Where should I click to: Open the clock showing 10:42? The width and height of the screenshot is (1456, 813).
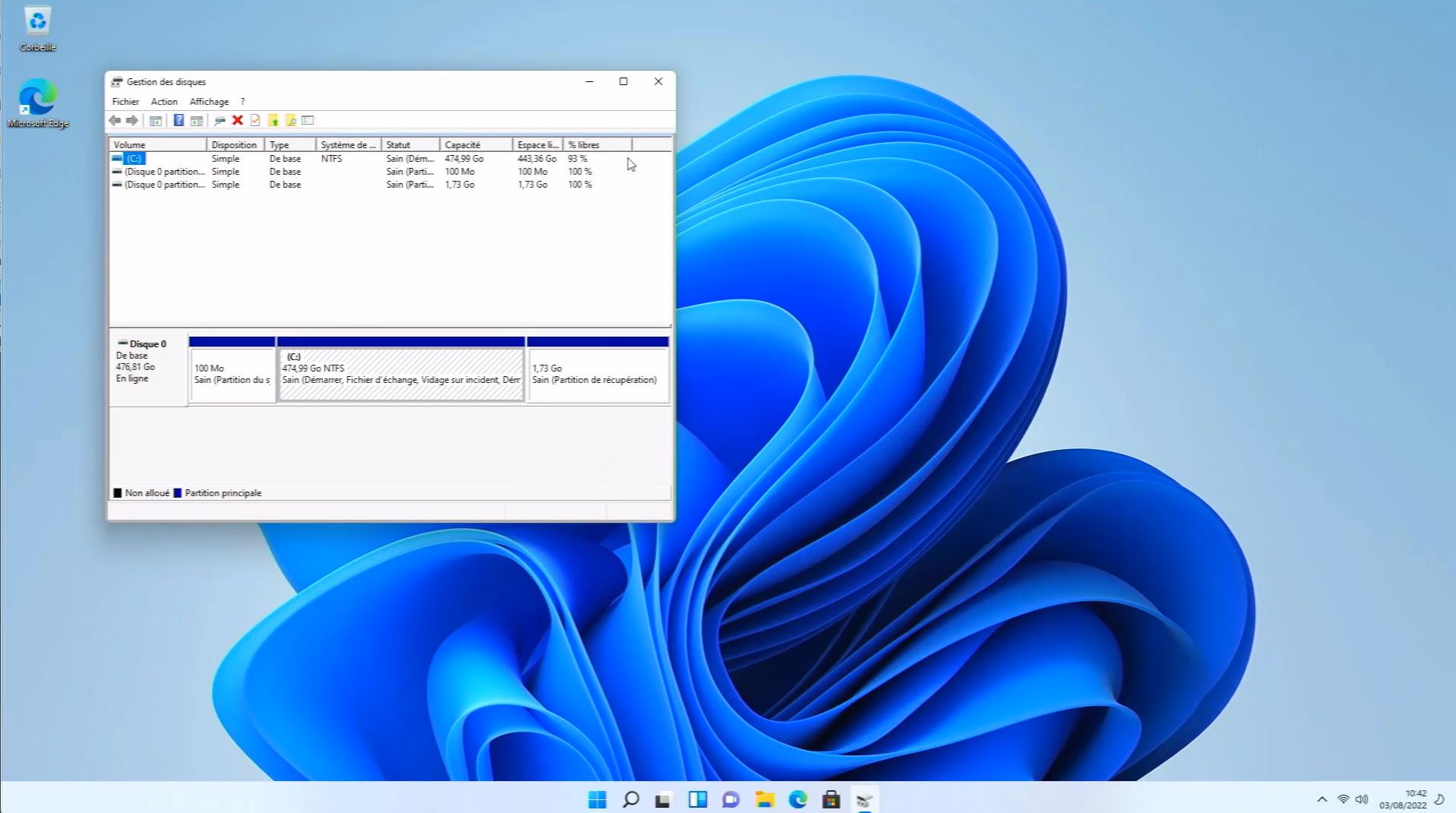pos(1403,799)
